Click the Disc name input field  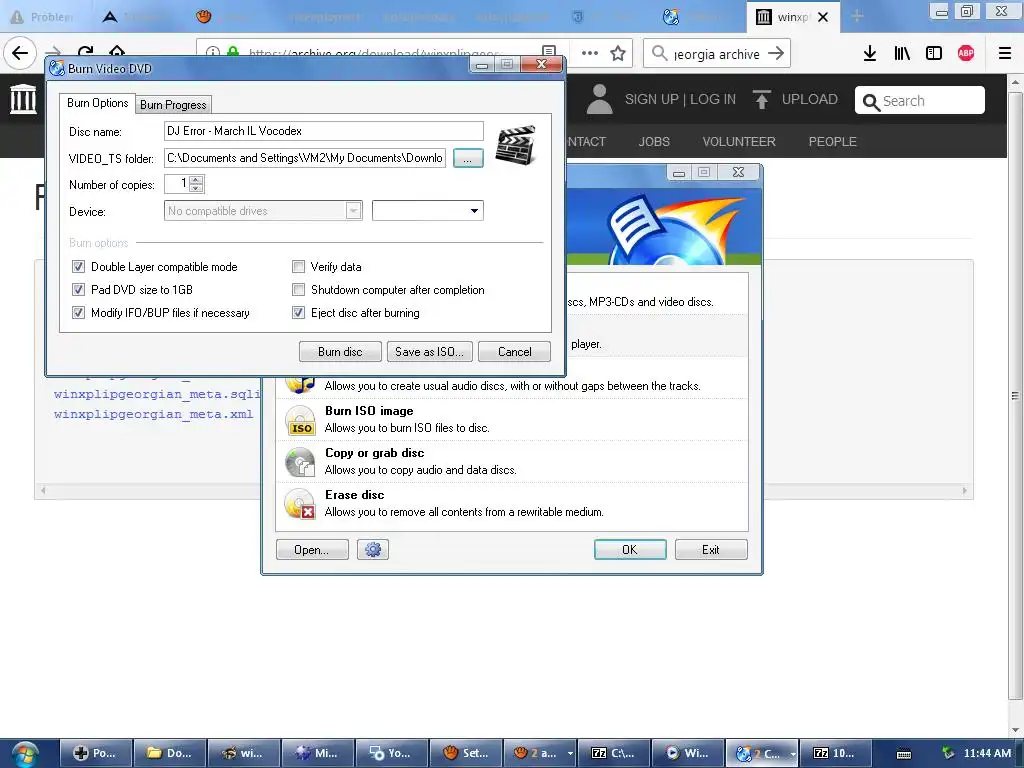tap(323, 131)
